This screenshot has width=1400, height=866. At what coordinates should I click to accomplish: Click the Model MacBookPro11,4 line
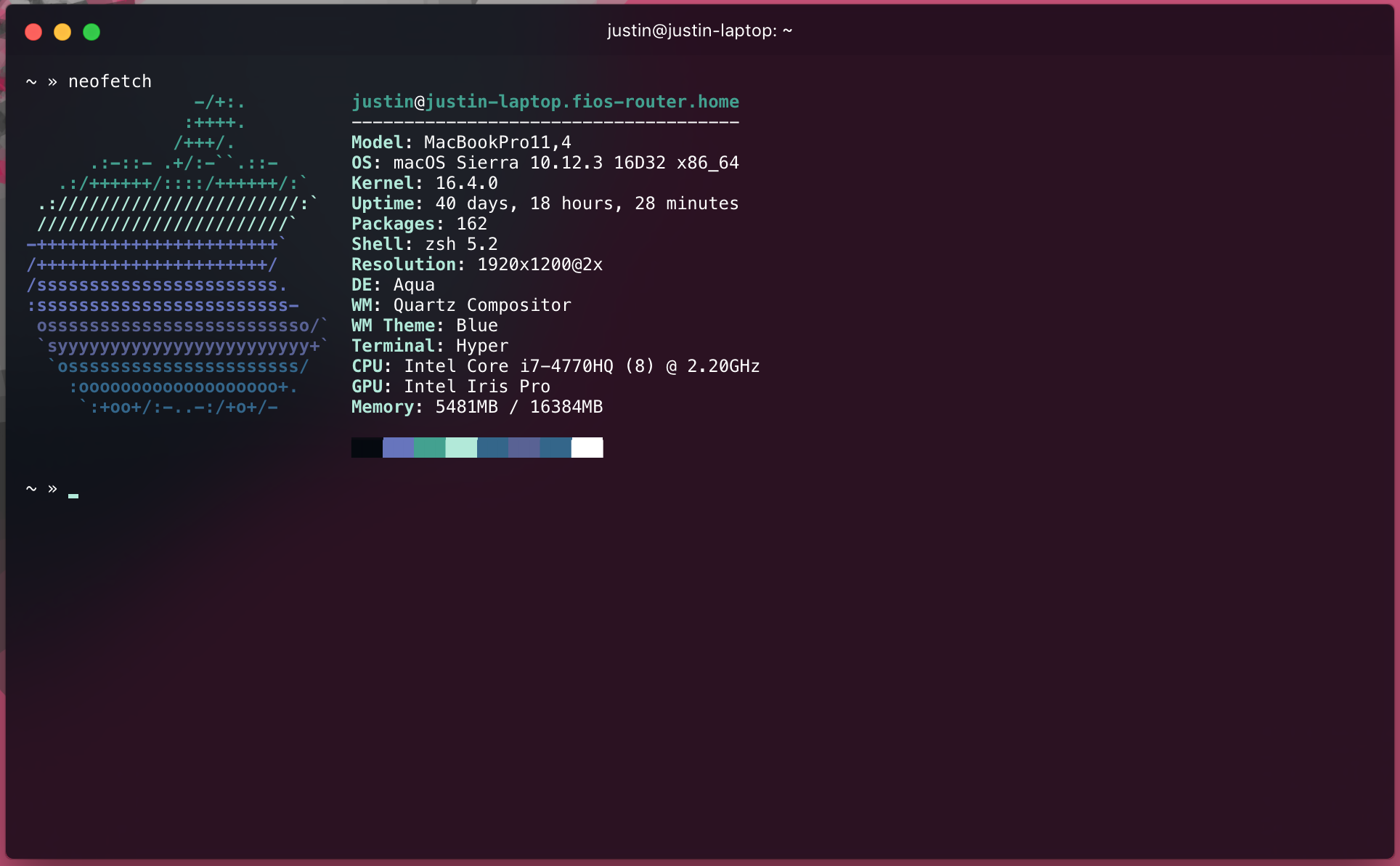[461, 142]
